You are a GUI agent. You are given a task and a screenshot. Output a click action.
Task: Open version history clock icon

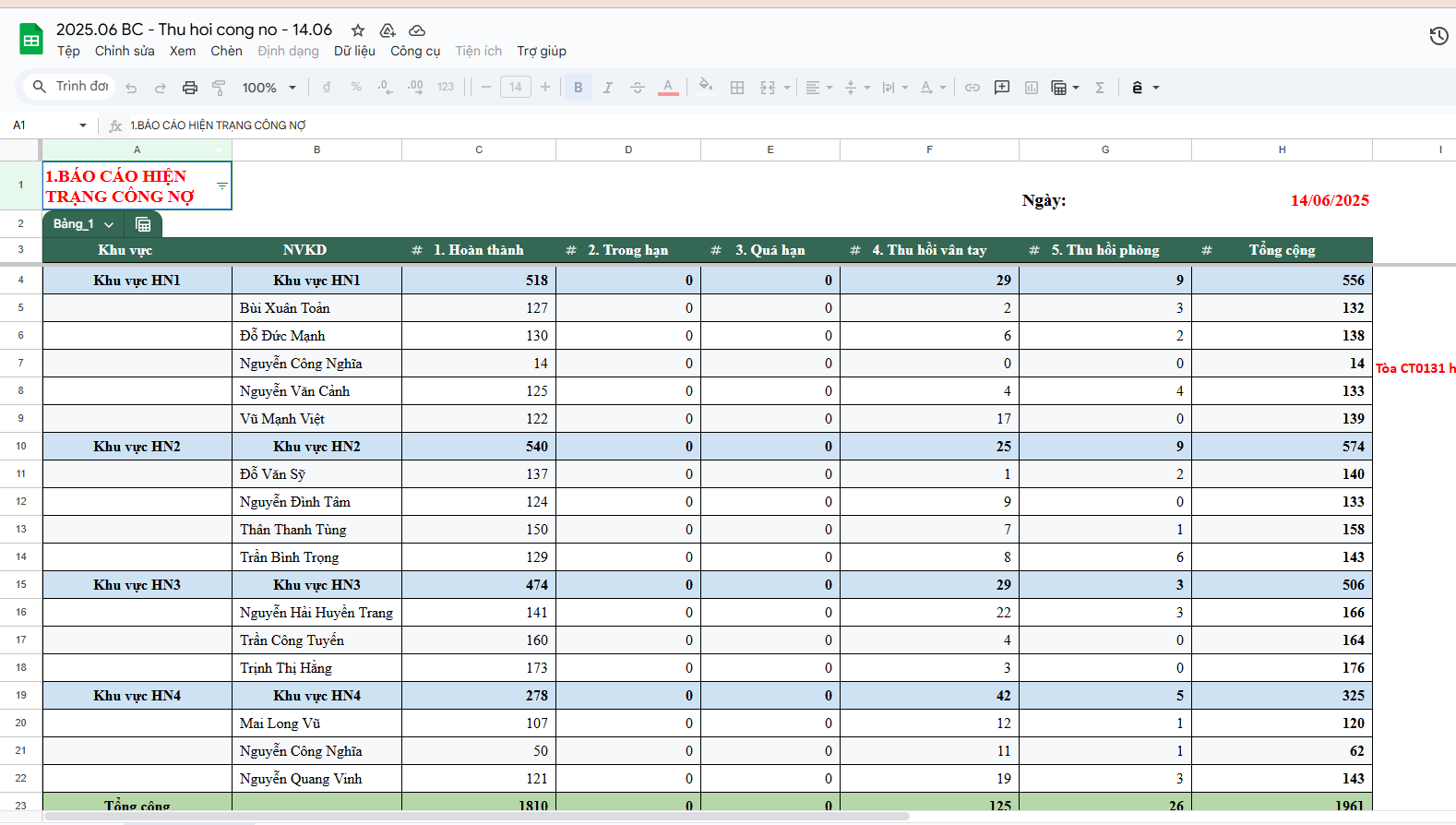1438,36
